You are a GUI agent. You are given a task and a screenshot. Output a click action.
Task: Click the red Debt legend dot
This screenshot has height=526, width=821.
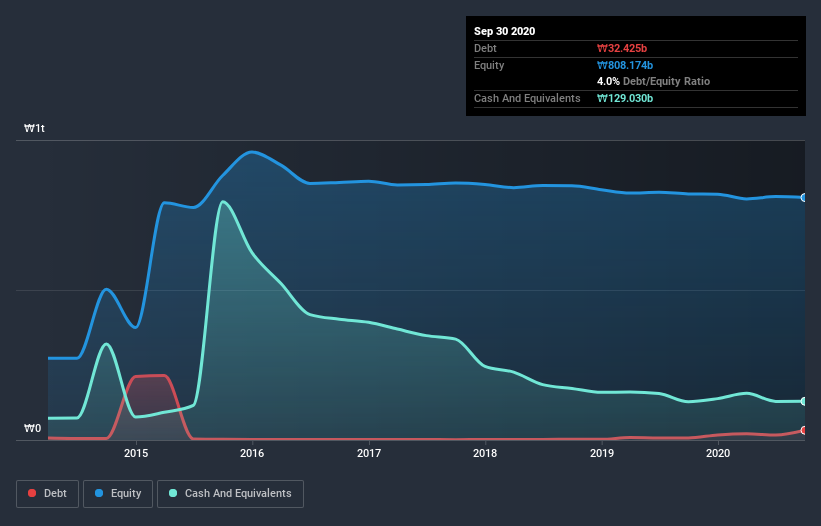32,493
